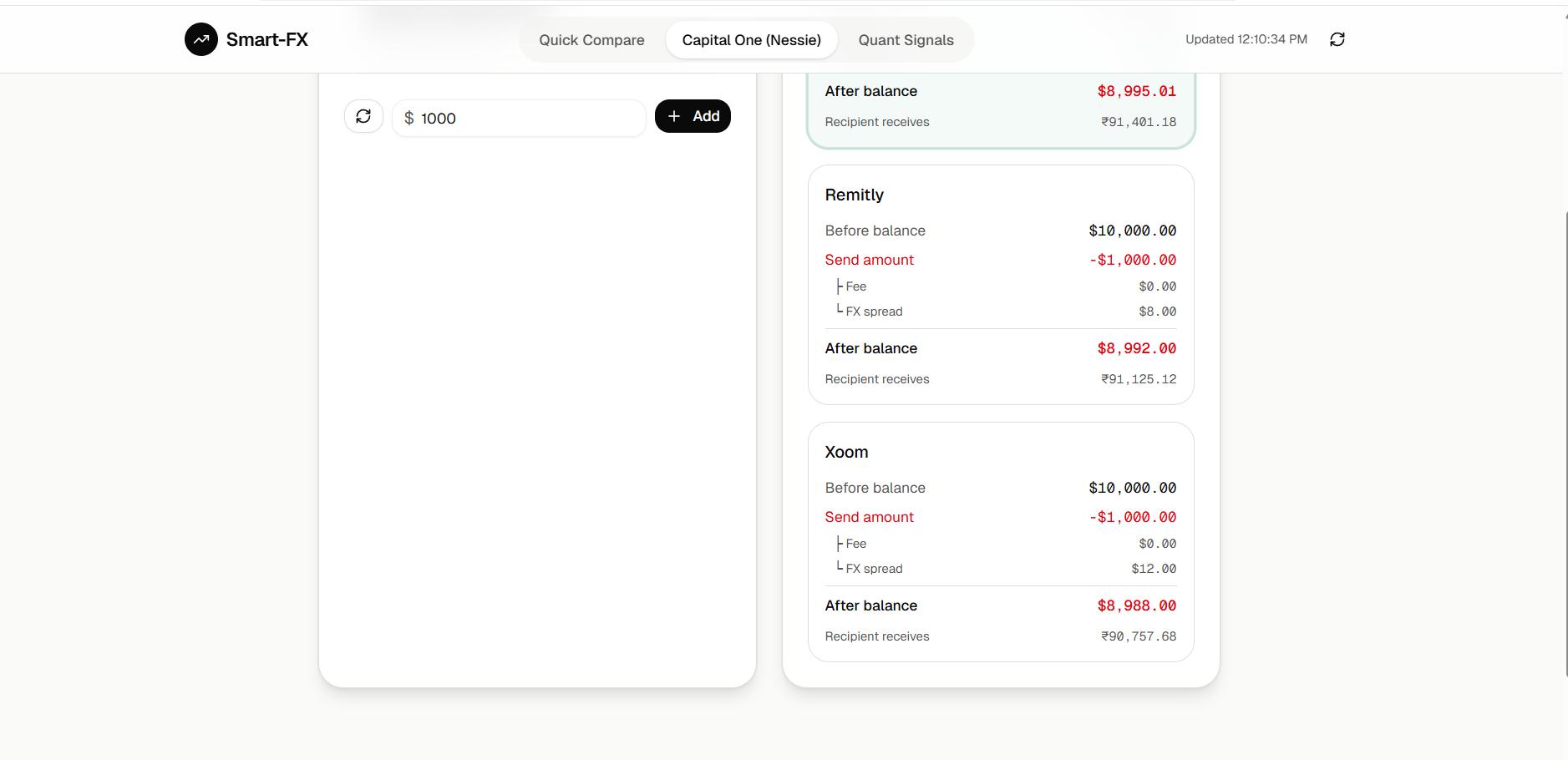
Task: Click the plus icon in the Add button
Action: pyautogui.click(x=674, y=116)
